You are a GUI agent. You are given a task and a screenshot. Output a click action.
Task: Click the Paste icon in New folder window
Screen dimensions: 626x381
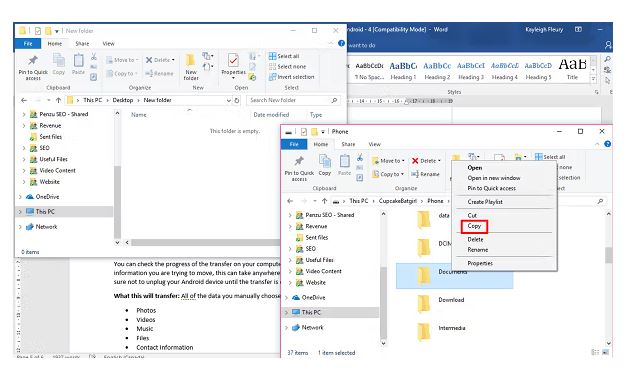coord(78,64)
